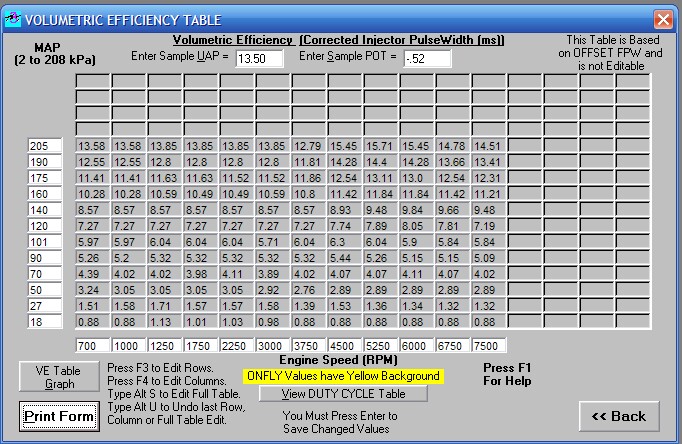Click cell 0.98 in the 18 row
The width and height of the screenshot is (682, 444).
pos(273,322)
